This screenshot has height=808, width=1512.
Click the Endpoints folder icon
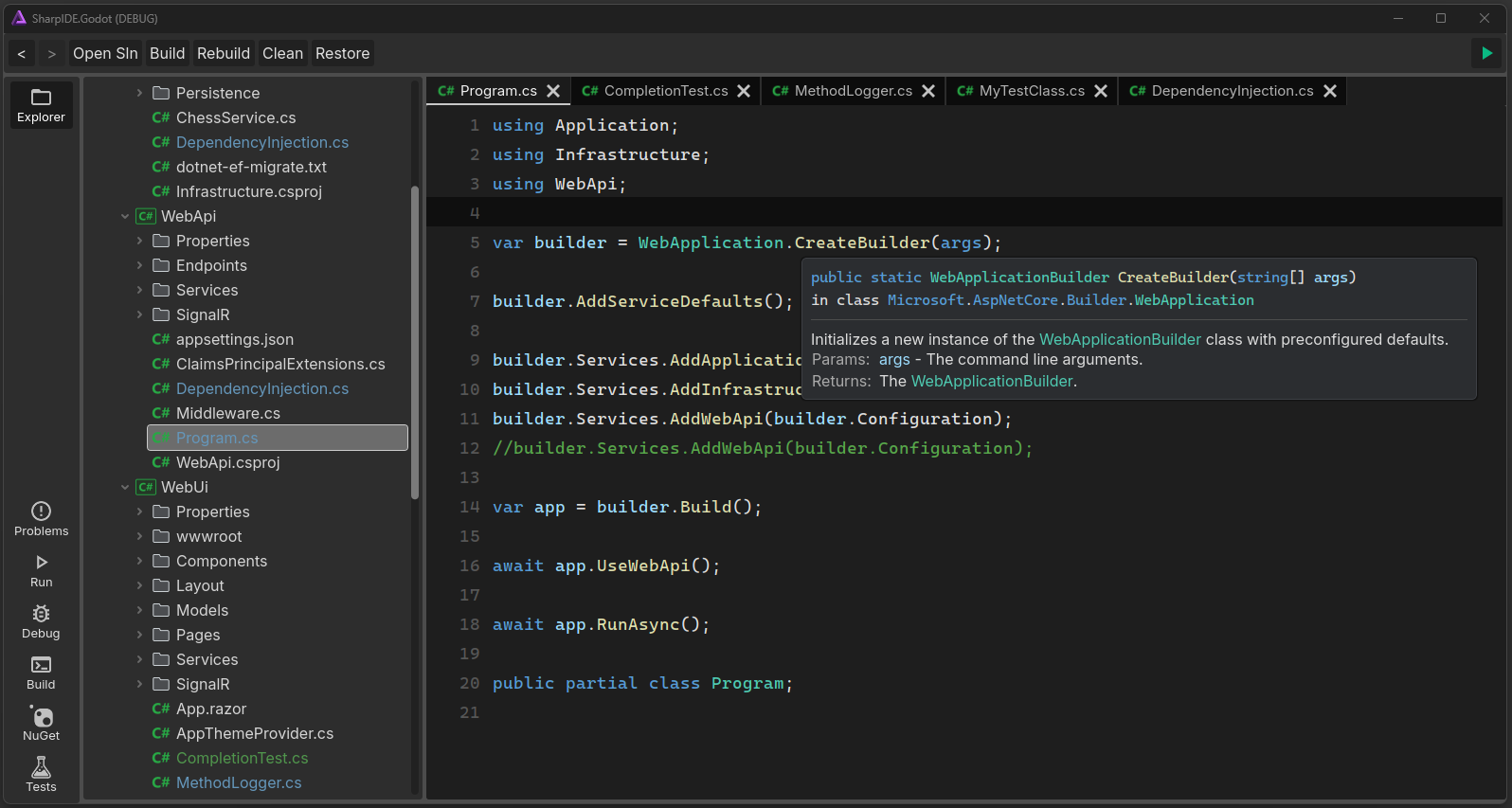coord(161,265)
